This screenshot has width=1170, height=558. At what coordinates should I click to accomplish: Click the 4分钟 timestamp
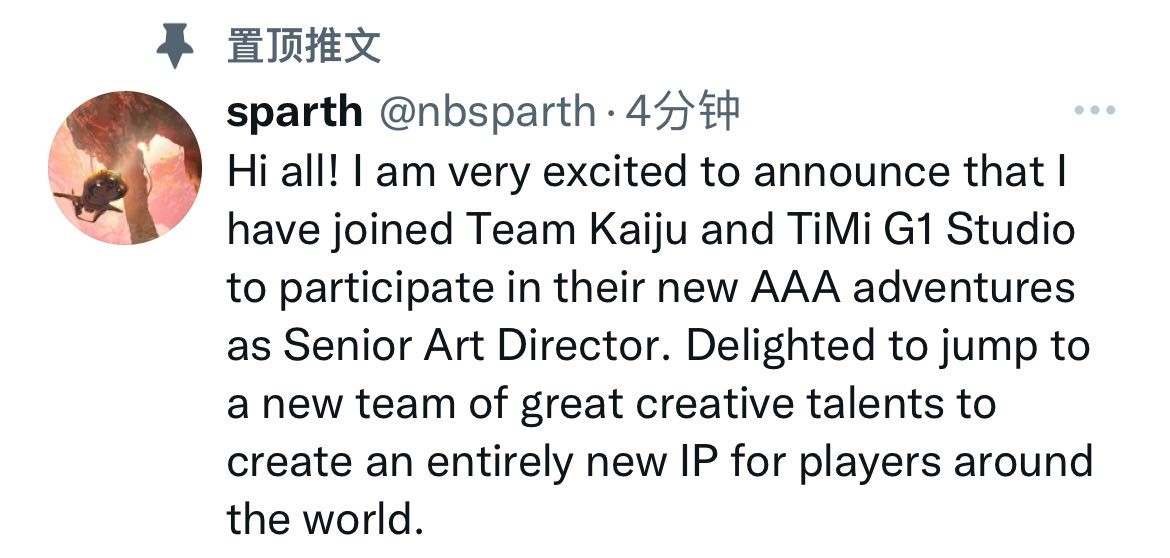(x=681, y=112)
